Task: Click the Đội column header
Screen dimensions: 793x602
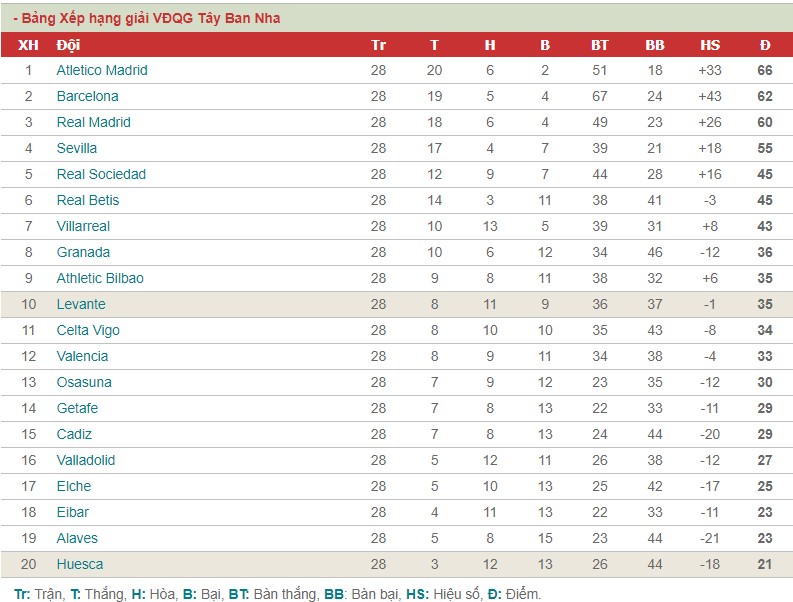Action: click(x=68, y=45)
